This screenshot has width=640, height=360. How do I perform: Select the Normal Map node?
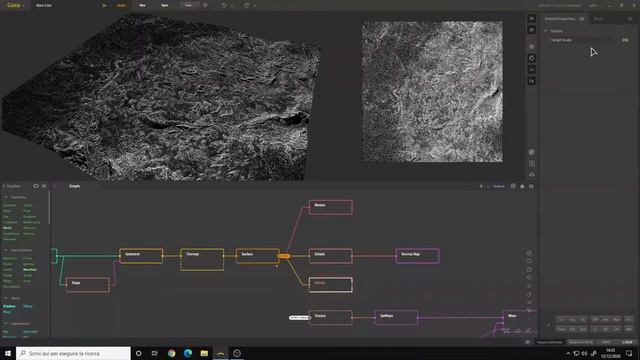coord(418,256)
